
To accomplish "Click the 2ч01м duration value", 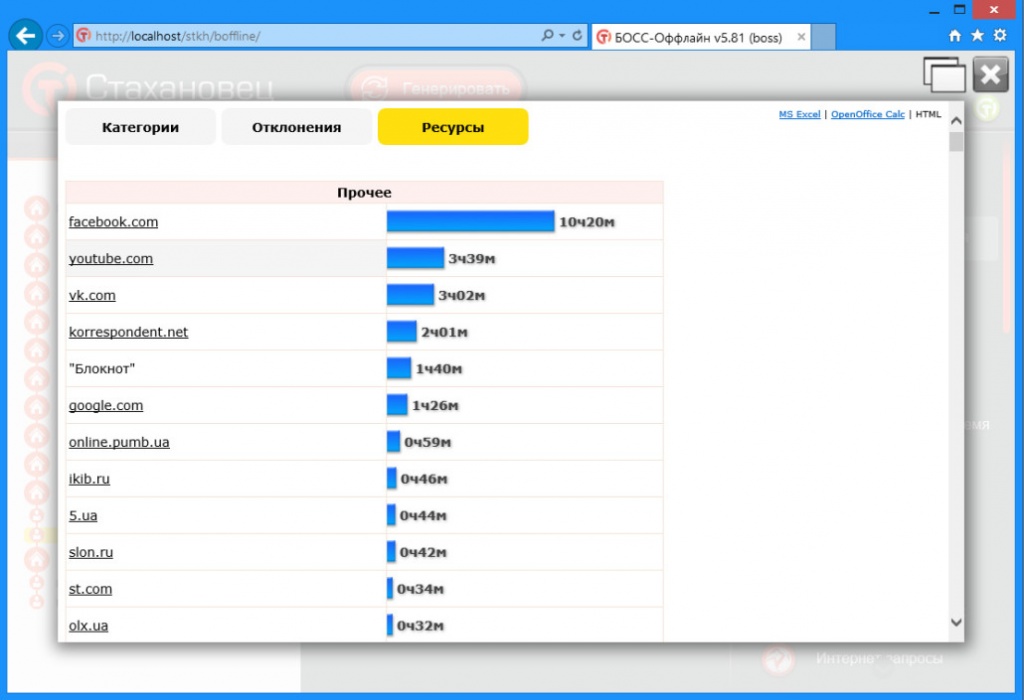I will tap(444, 332).
